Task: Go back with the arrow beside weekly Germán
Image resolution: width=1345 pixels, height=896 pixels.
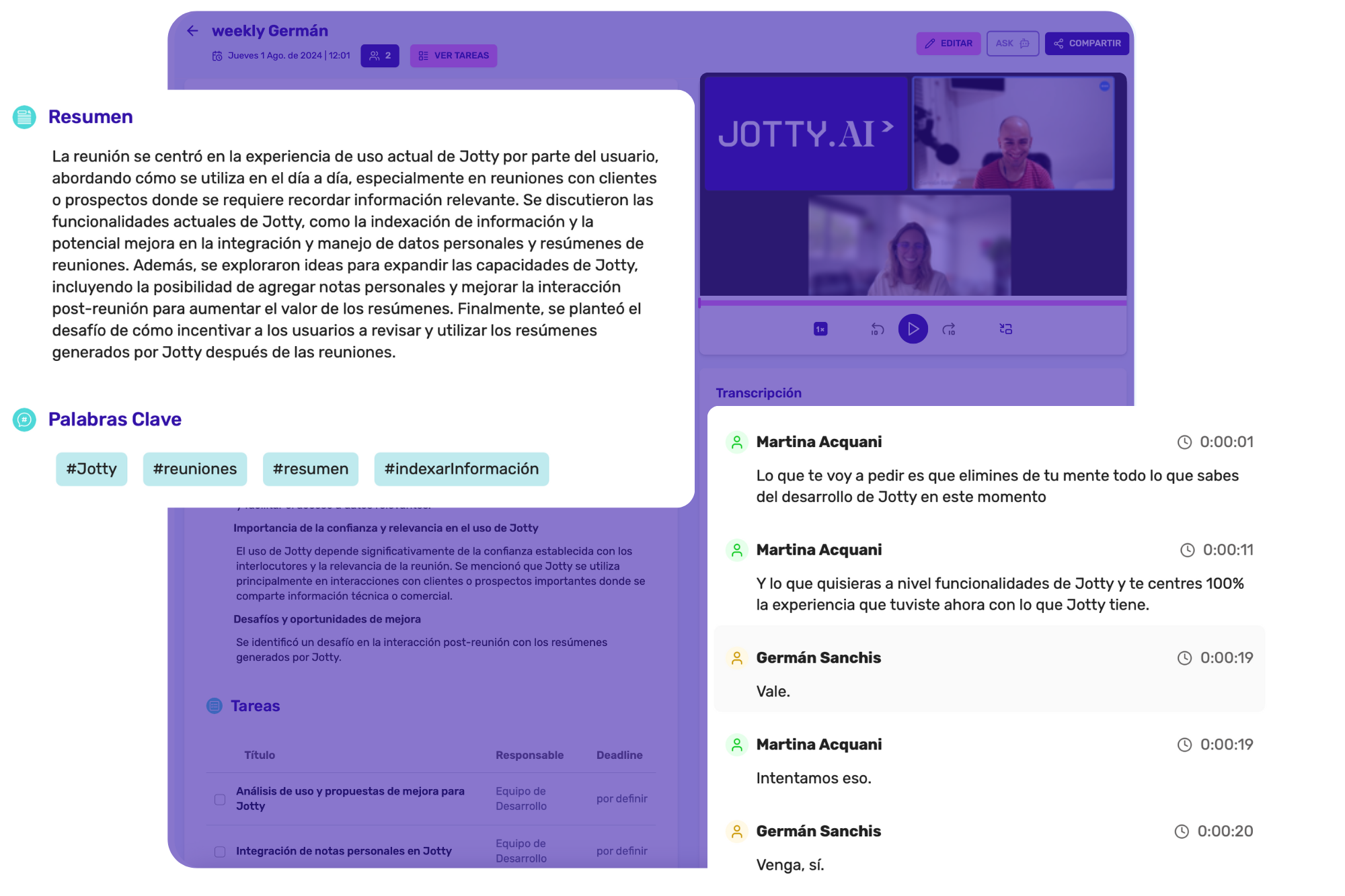Action: [x=193, y=31]
